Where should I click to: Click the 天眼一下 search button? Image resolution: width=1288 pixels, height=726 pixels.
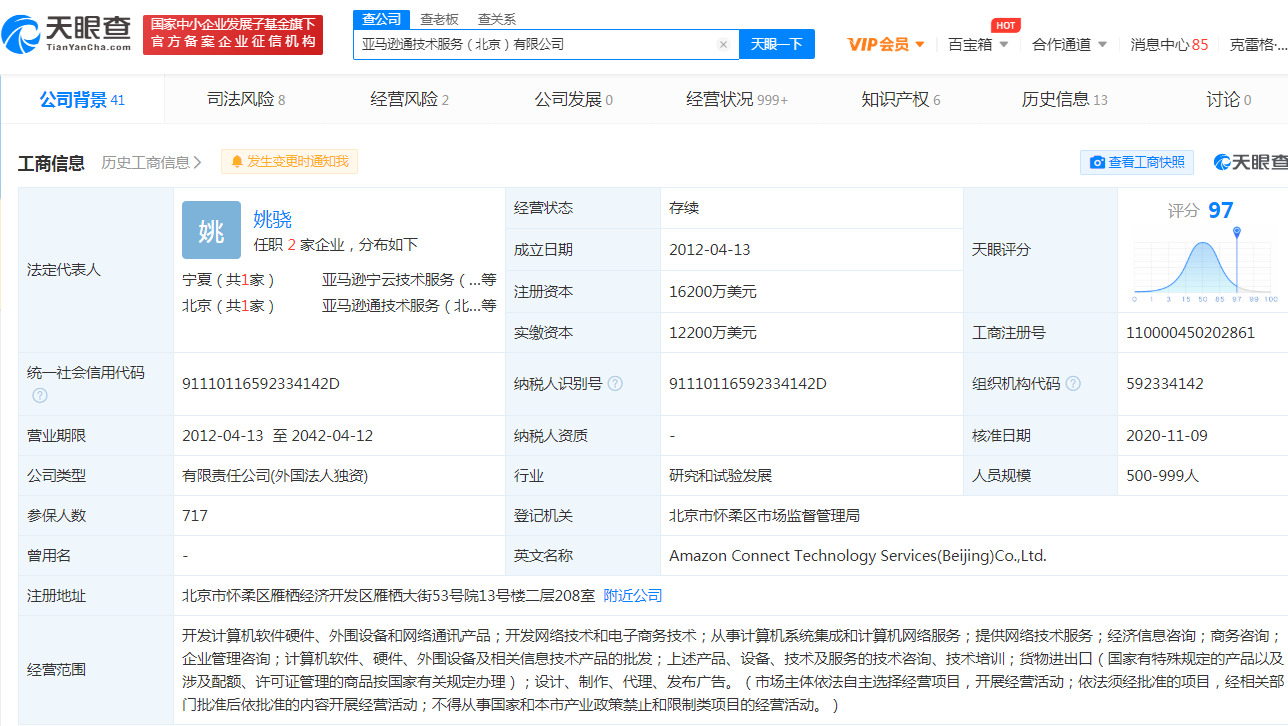pyautogui.click(x=777, y=44)
